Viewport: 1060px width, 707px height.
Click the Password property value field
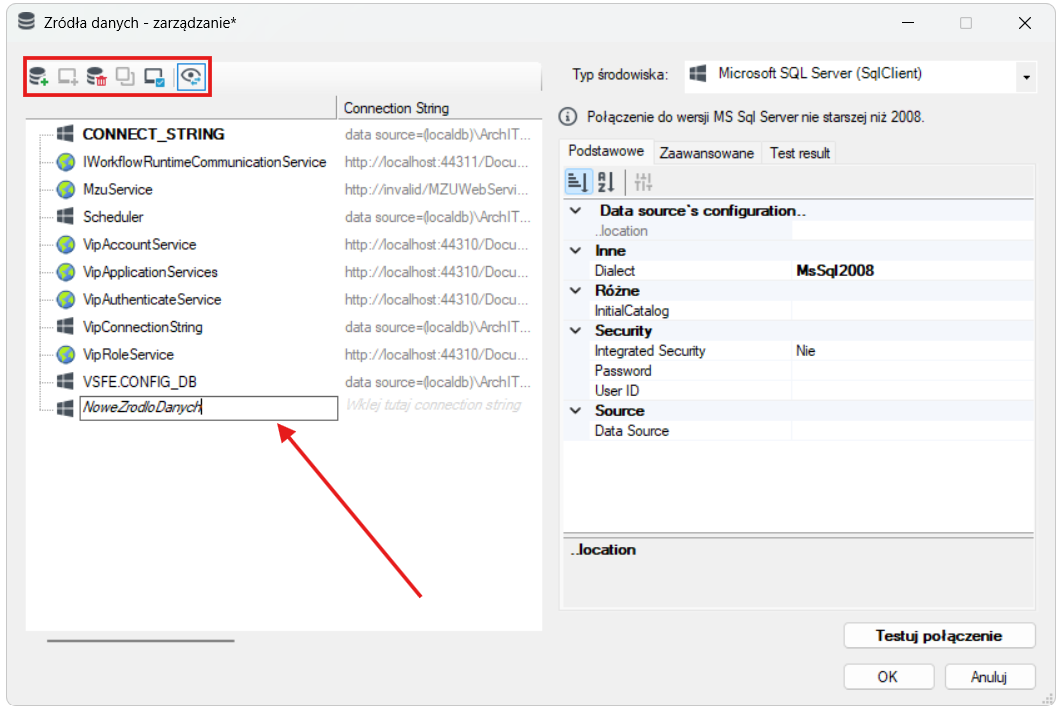913,371
